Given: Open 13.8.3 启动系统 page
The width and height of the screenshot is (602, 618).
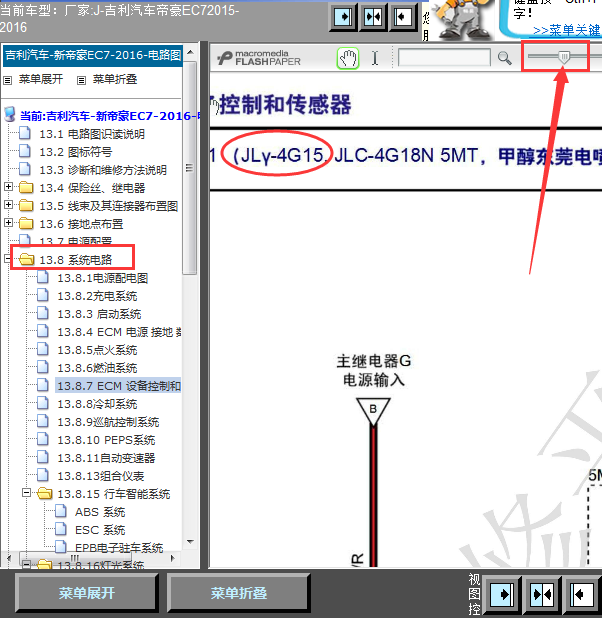Looking at the screenshot, I should 99,315.
